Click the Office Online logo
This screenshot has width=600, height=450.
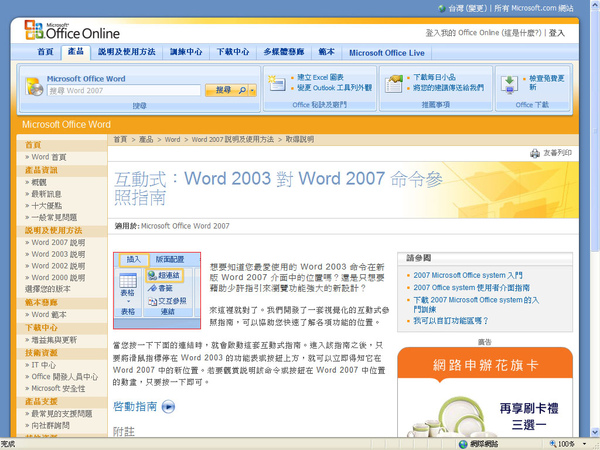72,30
